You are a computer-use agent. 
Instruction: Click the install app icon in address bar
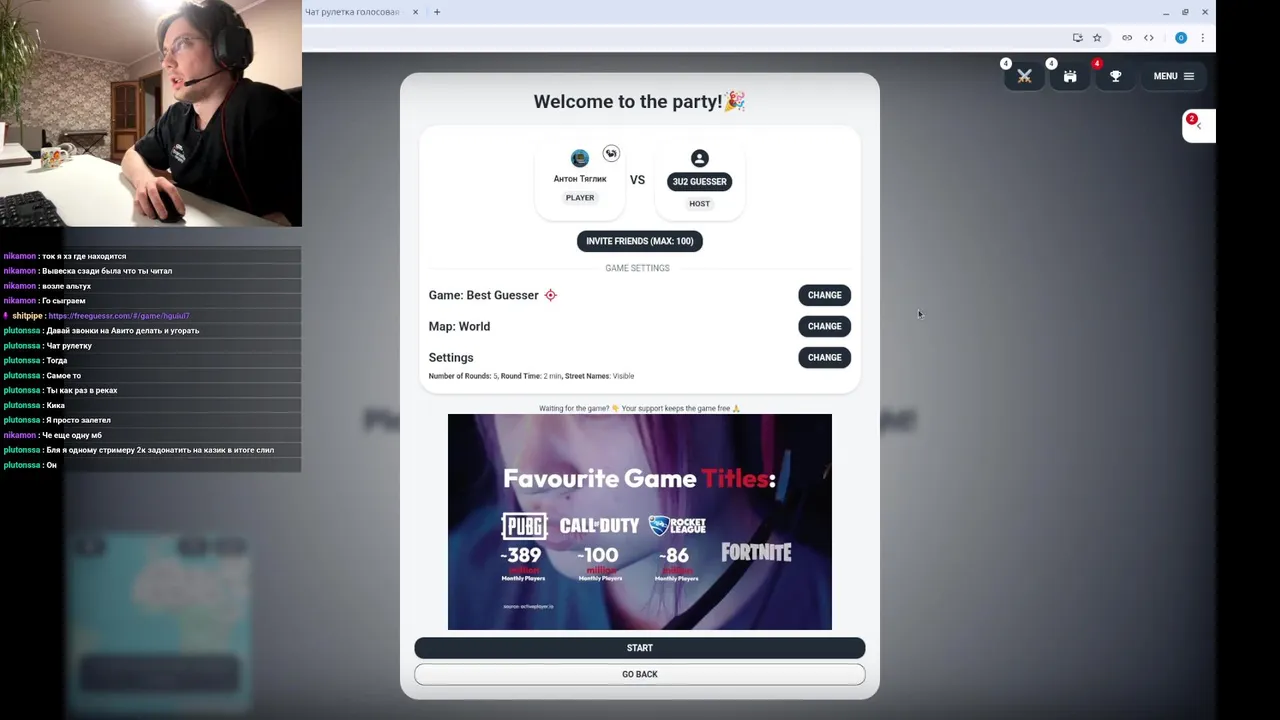(1077, 38)
